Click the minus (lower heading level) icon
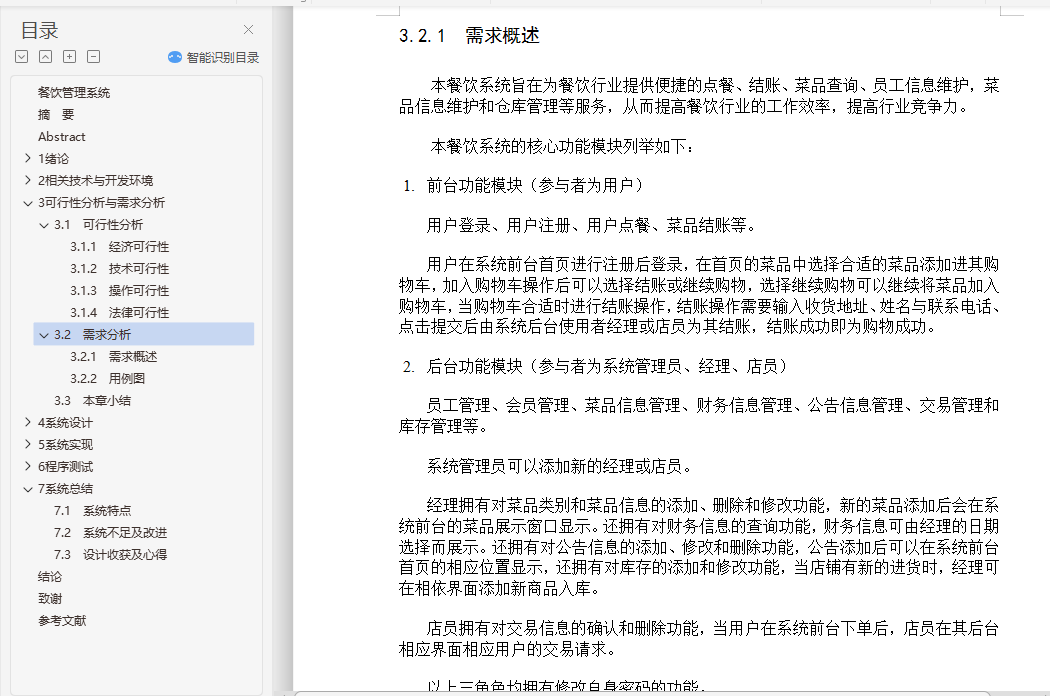The height and width of the screenshot is (696, 1050). pos(94,57)
